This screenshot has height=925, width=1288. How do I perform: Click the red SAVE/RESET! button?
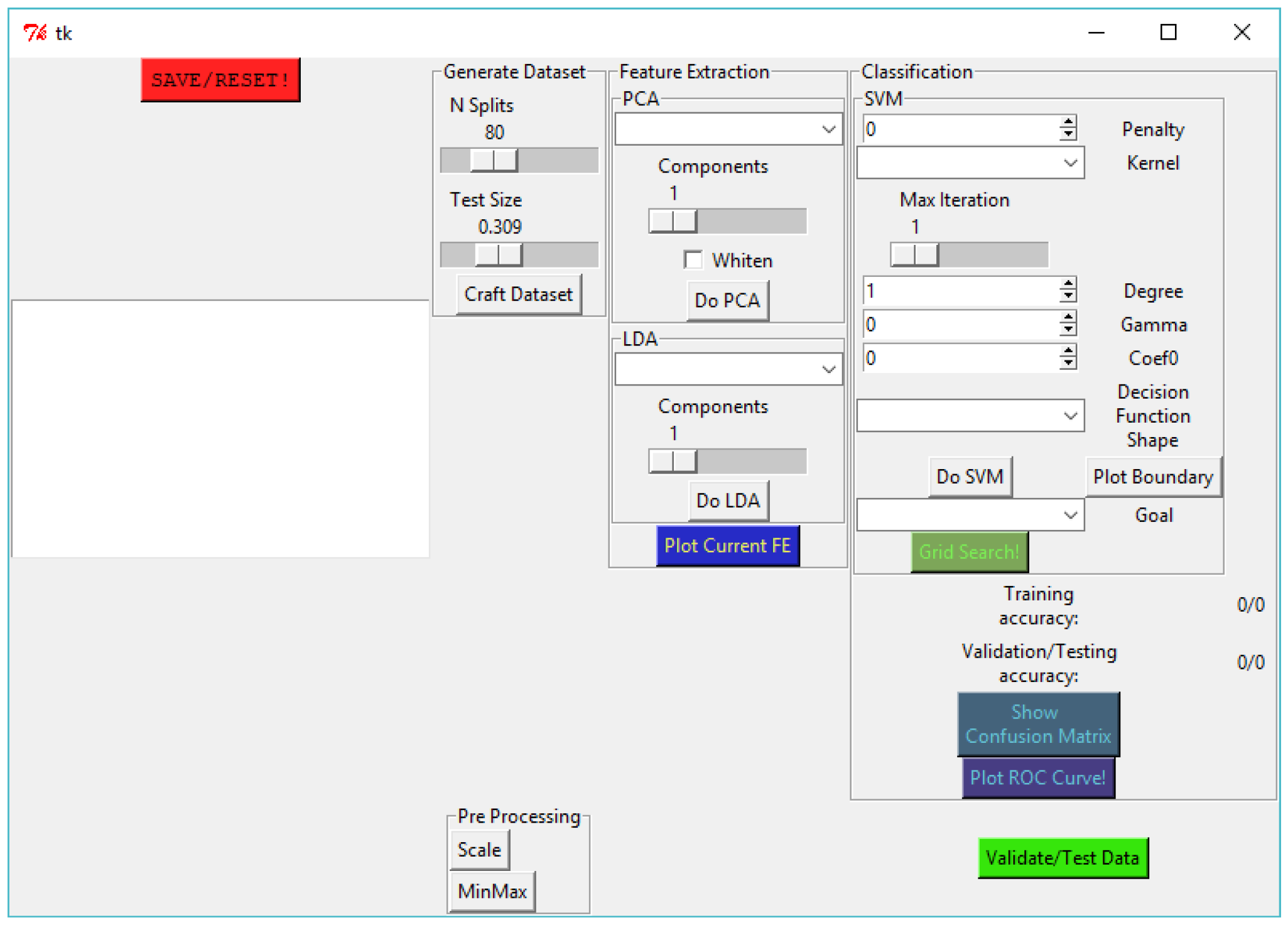(220, 80)
